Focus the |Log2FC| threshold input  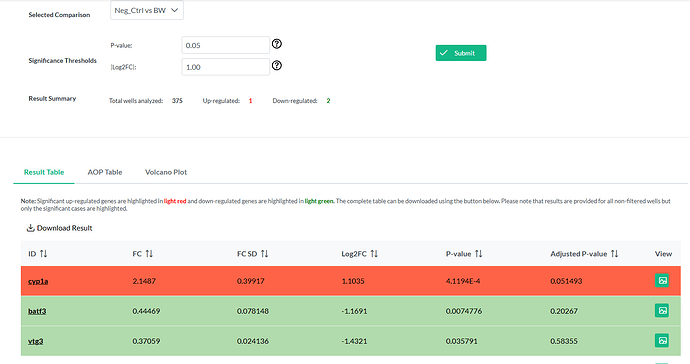coord(225,67)
